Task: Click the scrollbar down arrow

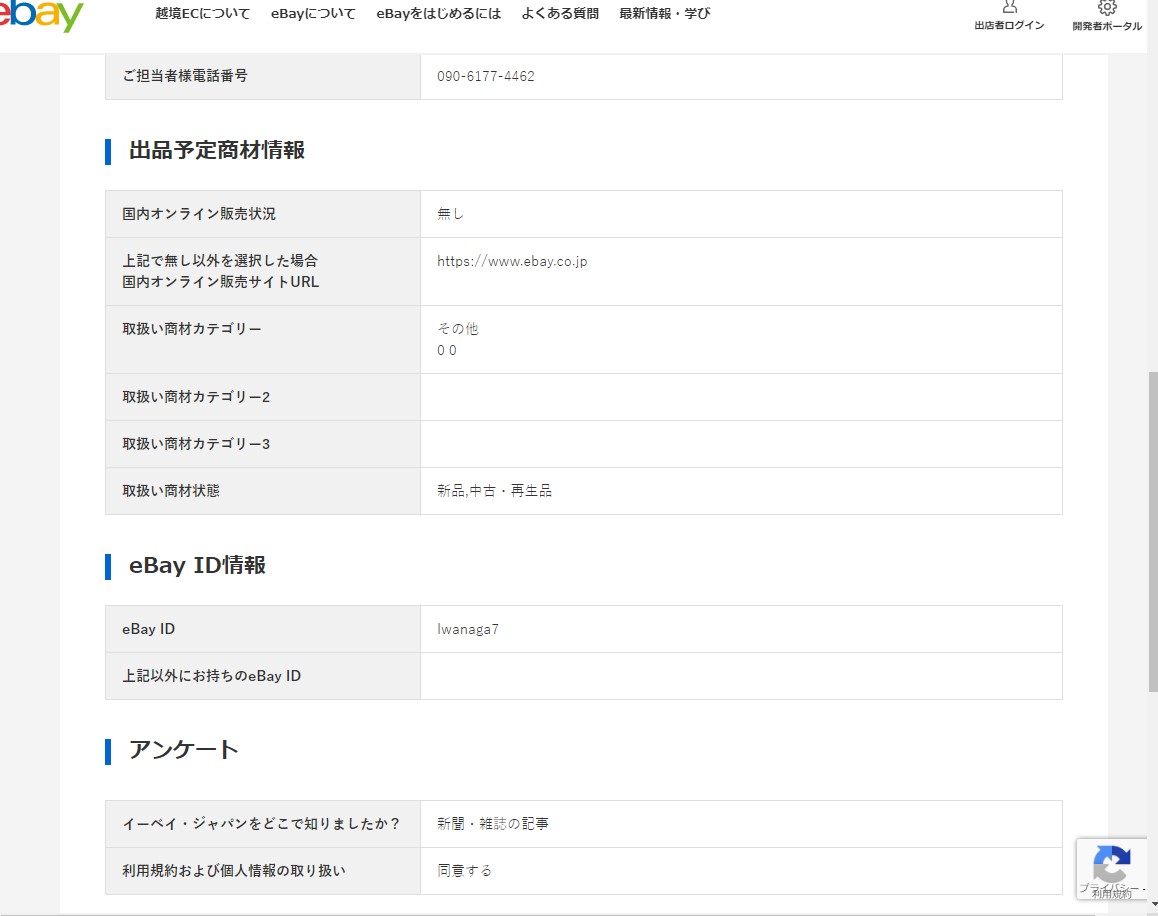Action: (x=1153, y=904)
